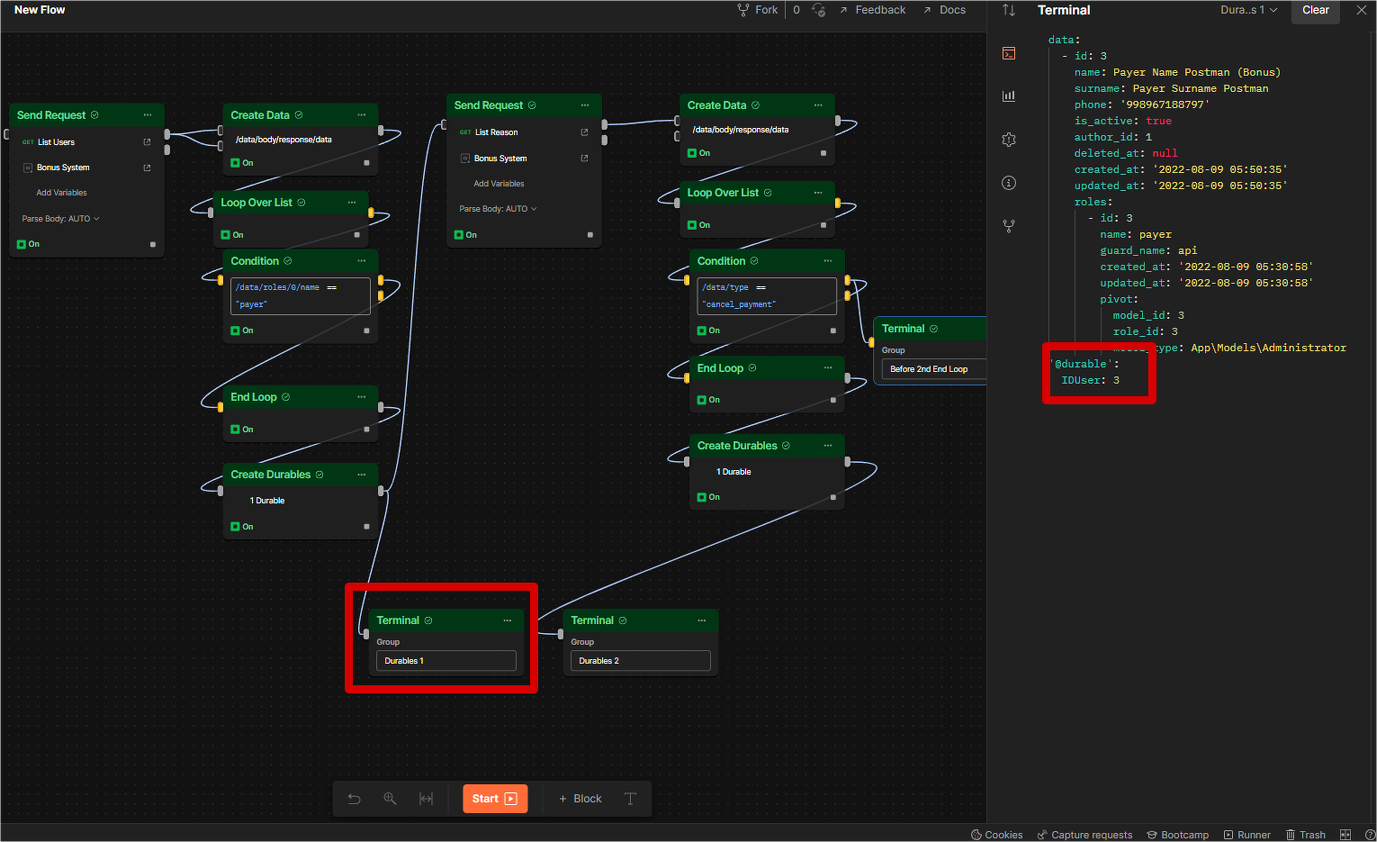Screen dimensions: 1377x842
Task: Edit the Before 2nd End Loop group field
Action: [x=934, y=369]
